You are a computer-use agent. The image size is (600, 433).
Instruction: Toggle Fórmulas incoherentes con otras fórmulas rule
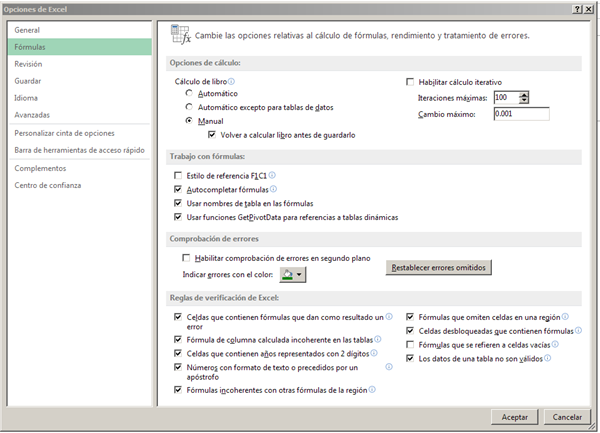pyautogui.click(x=178, y=390)
